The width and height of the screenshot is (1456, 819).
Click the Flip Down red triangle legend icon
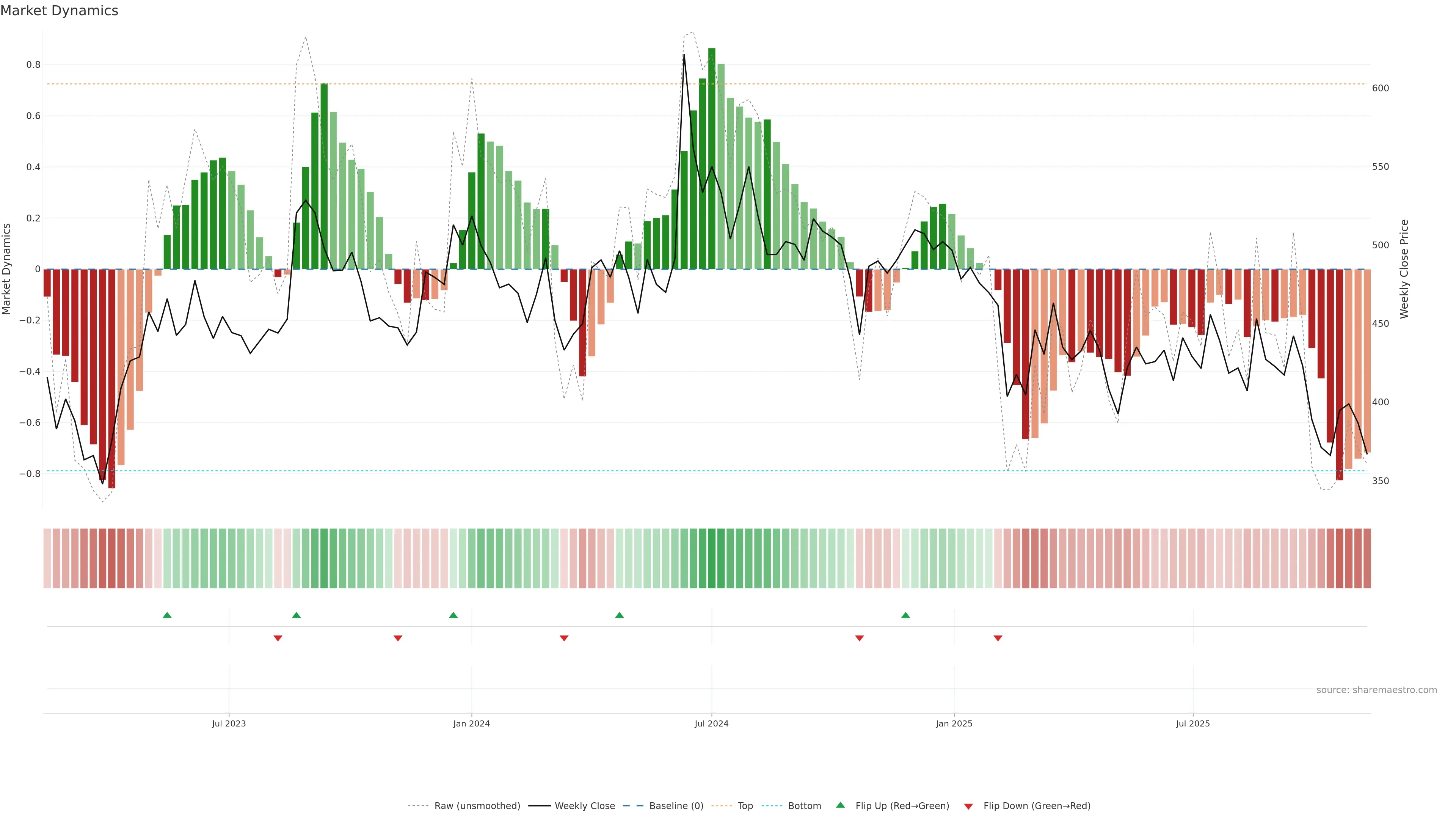968,806
